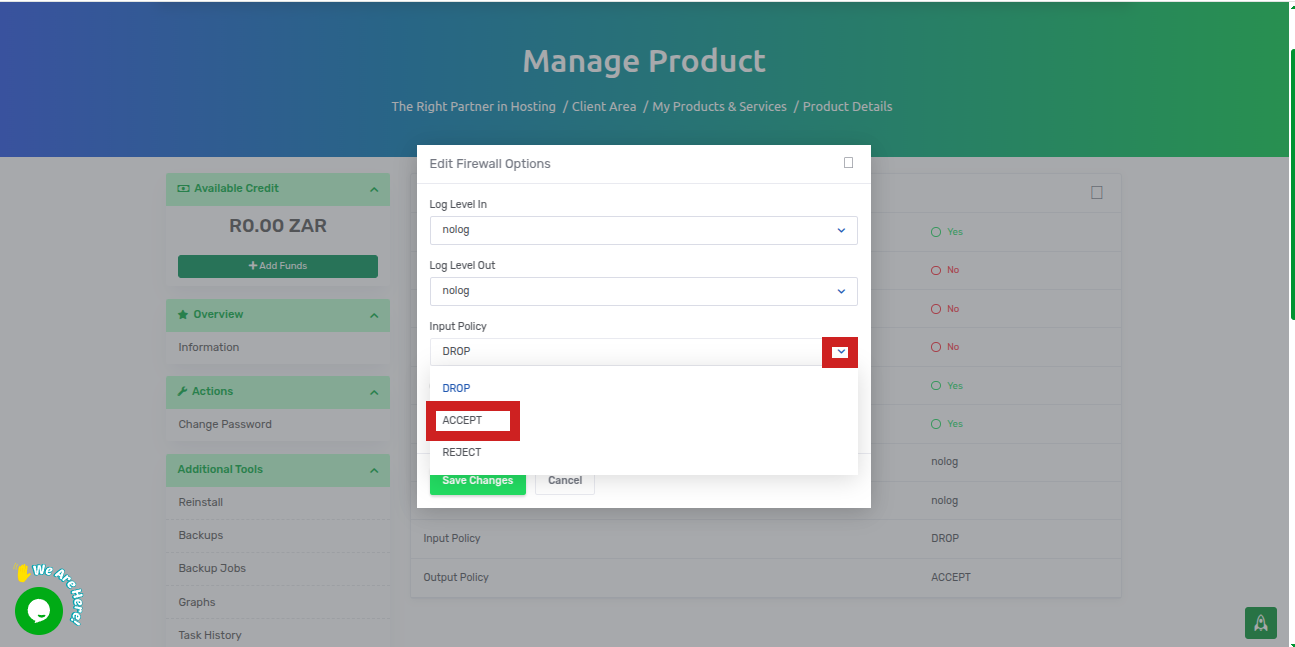Select REJECT from the Input Policy list
Screen dimensions: 1295x647
(x=462, y=452)
